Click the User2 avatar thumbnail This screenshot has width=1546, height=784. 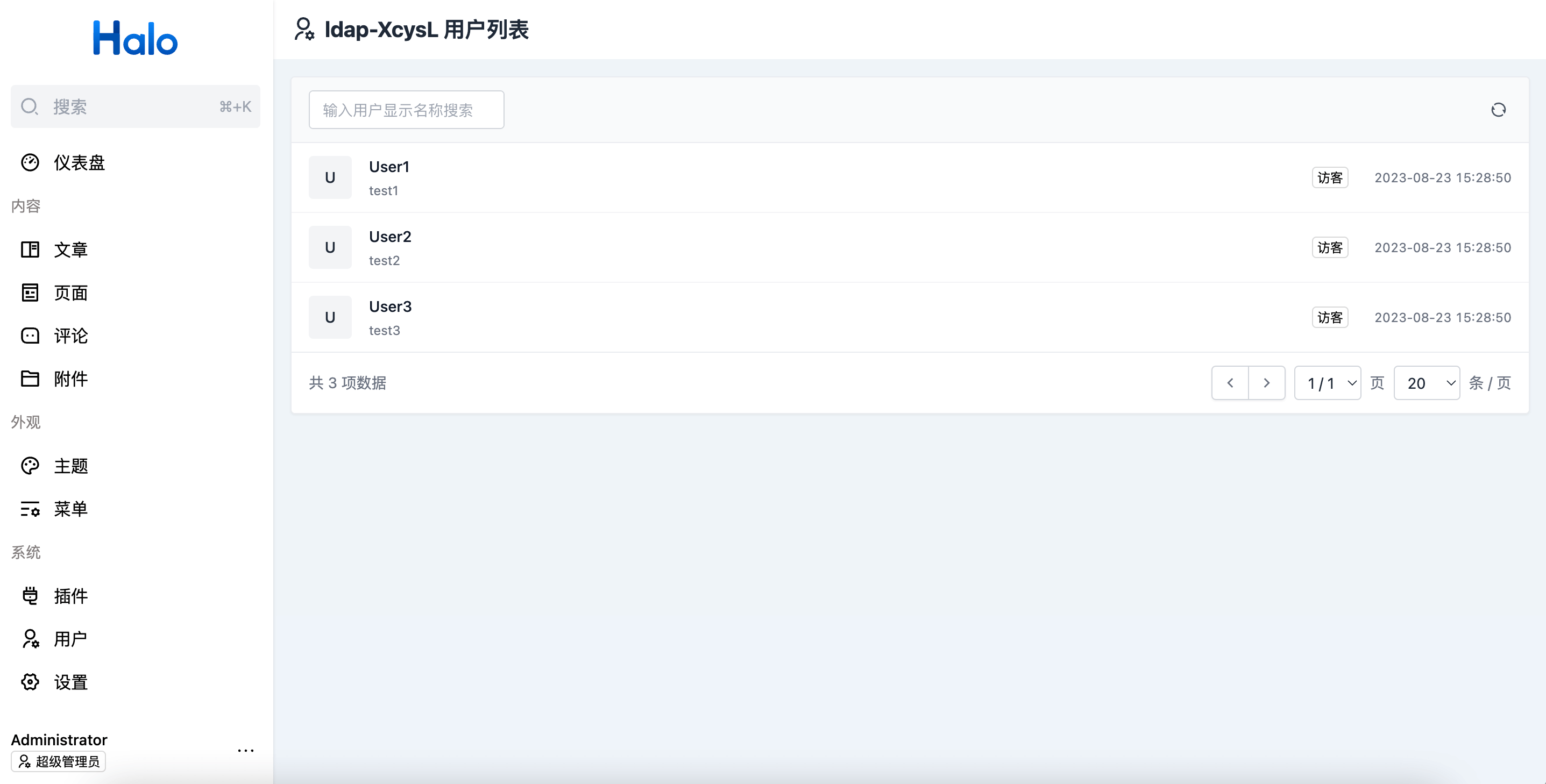330,247
